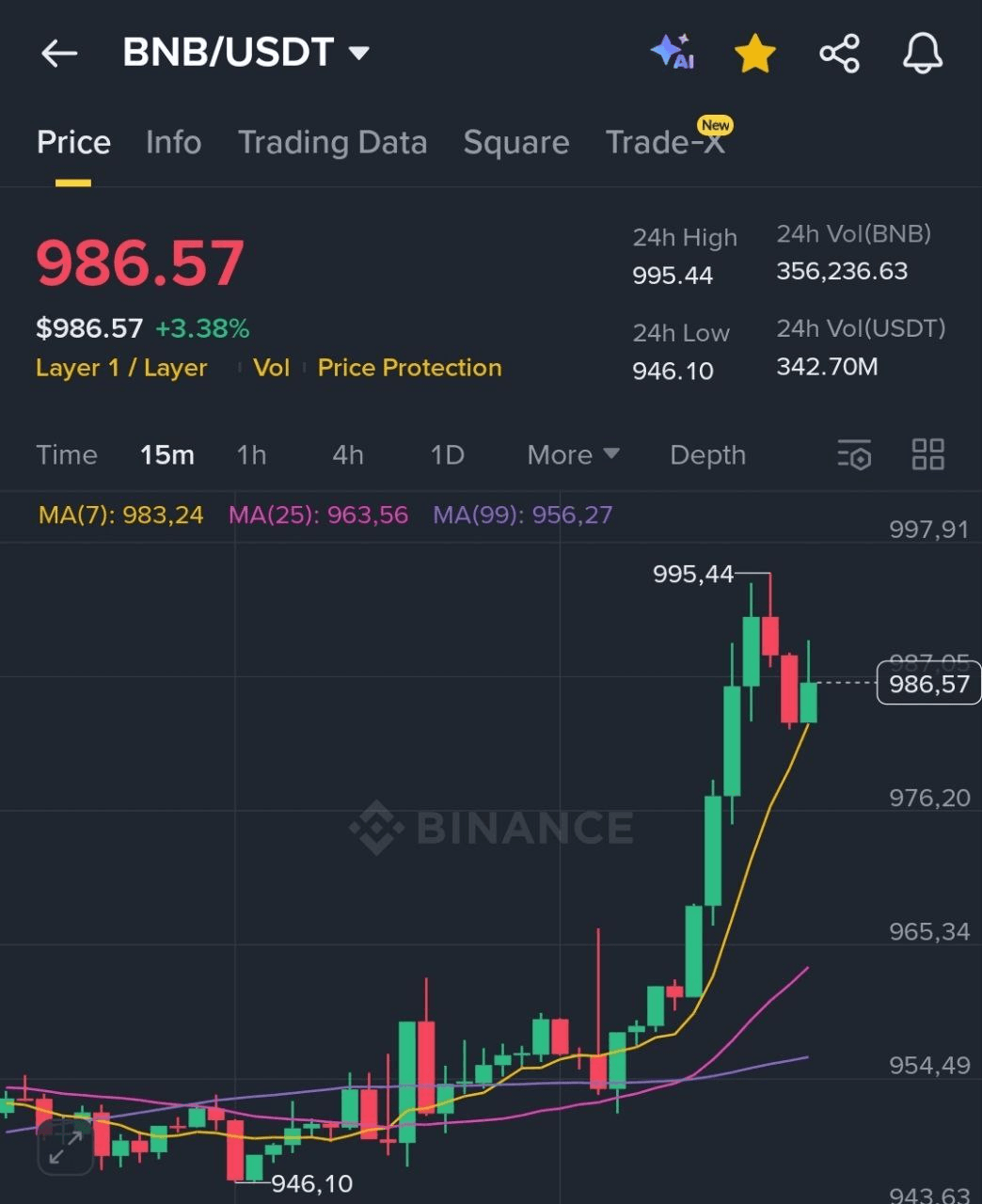Image resolution: width=982 pixels, height=1204 pixels.
Task: Open the Trading Data tab
Action: [x=332, y=142]
